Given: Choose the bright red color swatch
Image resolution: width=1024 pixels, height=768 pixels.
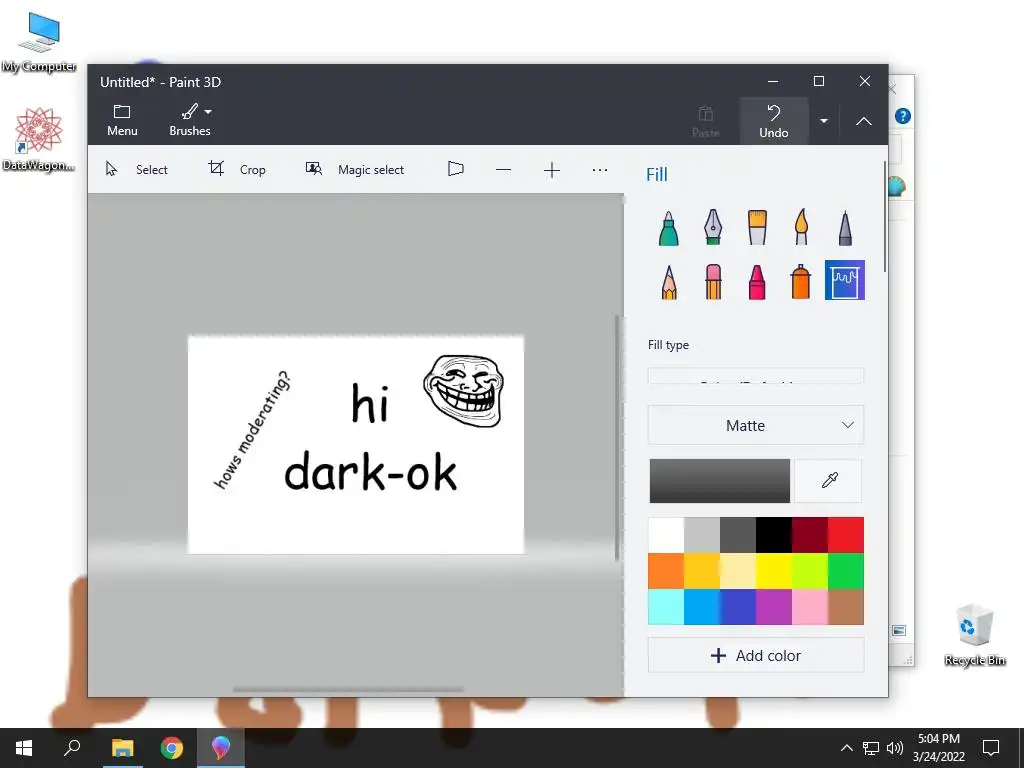Looking at the screenshot, I should [x=846, y=535].
